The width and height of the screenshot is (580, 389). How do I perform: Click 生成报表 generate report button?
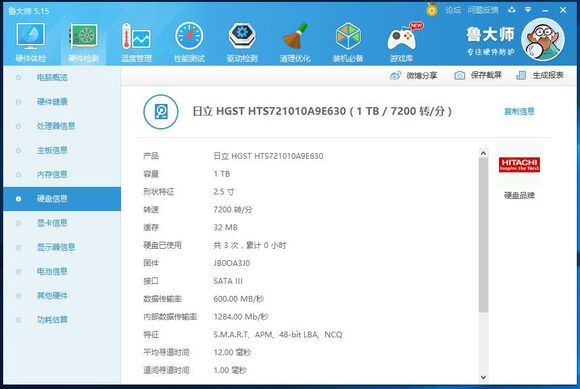pos(540,75)
